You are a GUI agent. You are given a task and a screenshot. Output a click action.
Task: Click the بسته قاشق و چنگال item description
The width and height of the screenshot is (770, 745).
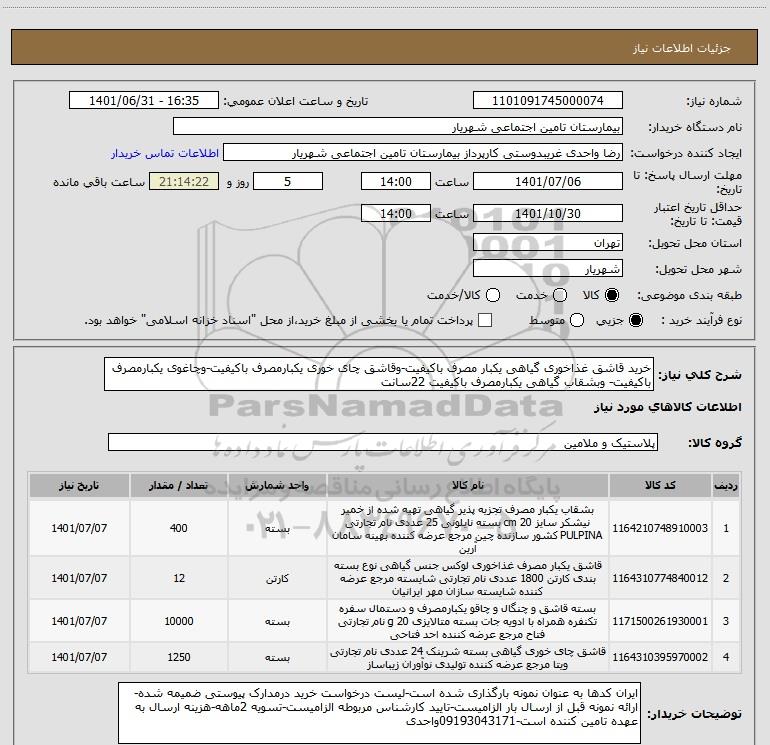click(x=468, y=621)
